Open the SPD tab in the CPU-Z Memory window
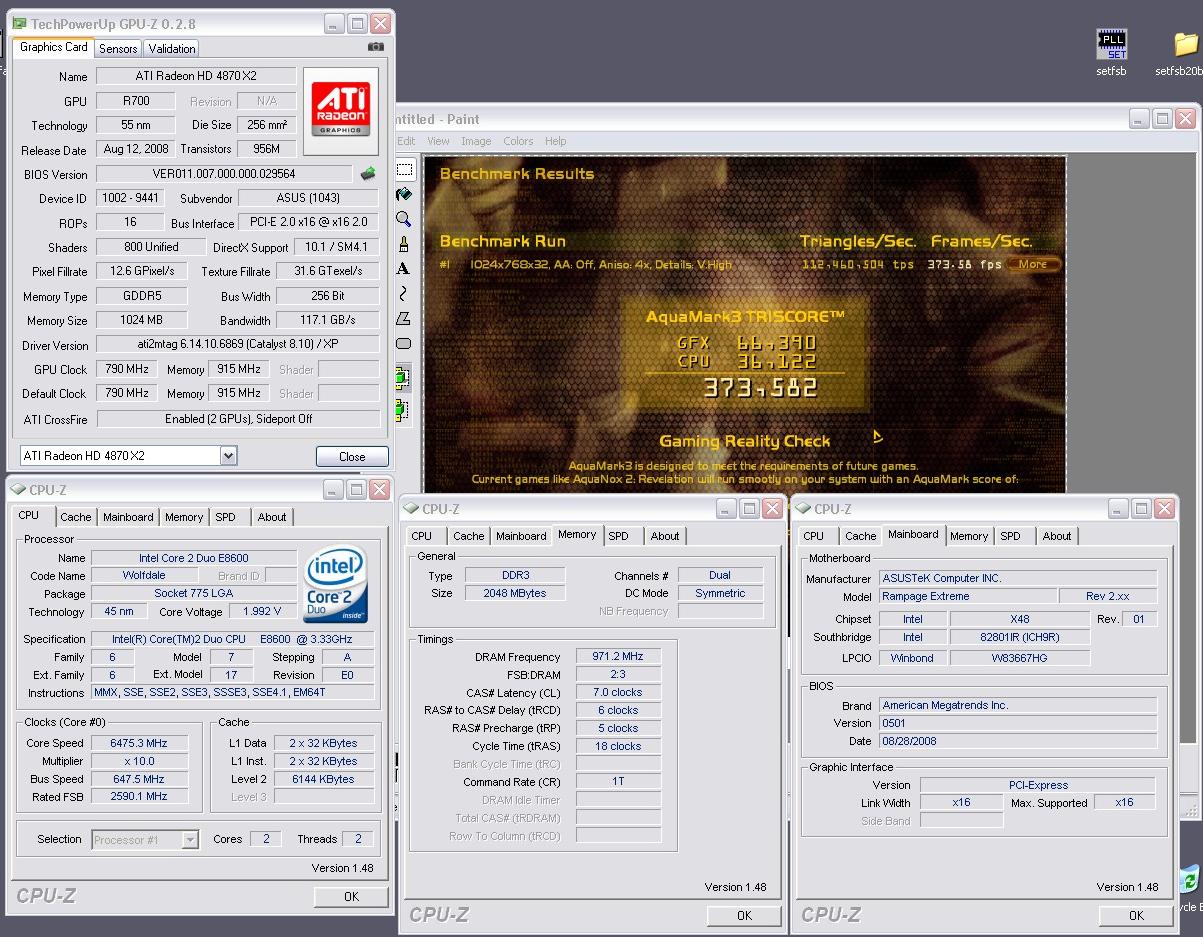The height and width of the screenshot is (937, 1203). pos(619,536)
